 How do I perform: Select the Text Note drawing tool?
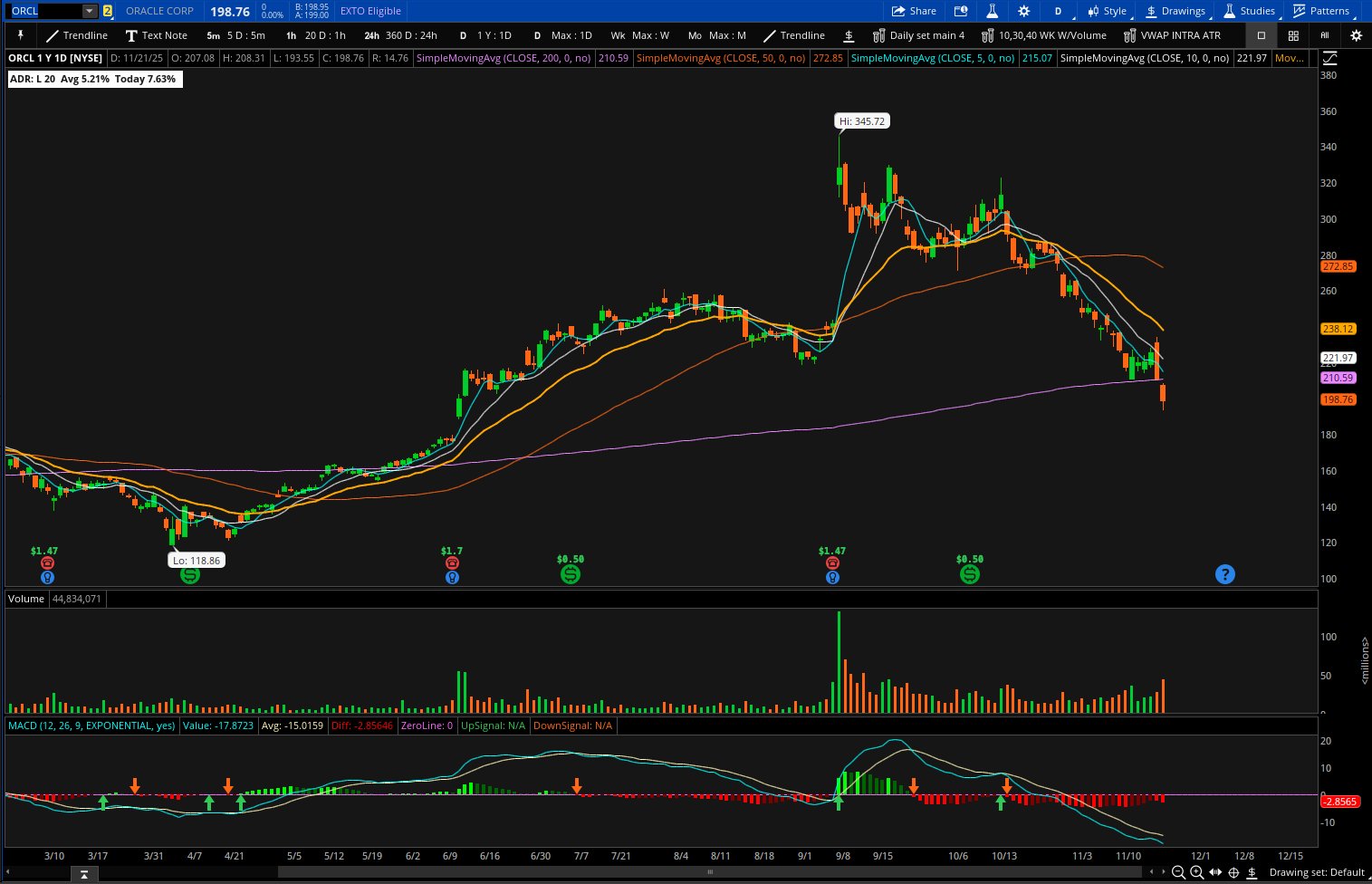156,35
